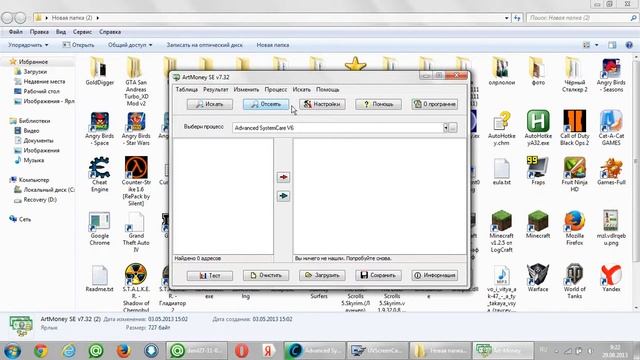Screen dimensions: 640x360
Task: Click the Помощь help button in ArtMoney
Action: click(378, 104)
